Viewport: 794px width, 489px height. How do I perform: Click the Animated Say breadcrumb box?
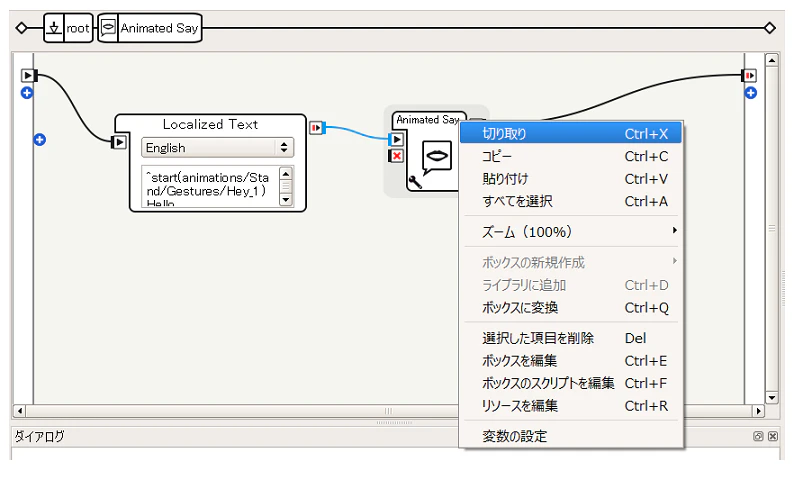click(x=150, y=28)
